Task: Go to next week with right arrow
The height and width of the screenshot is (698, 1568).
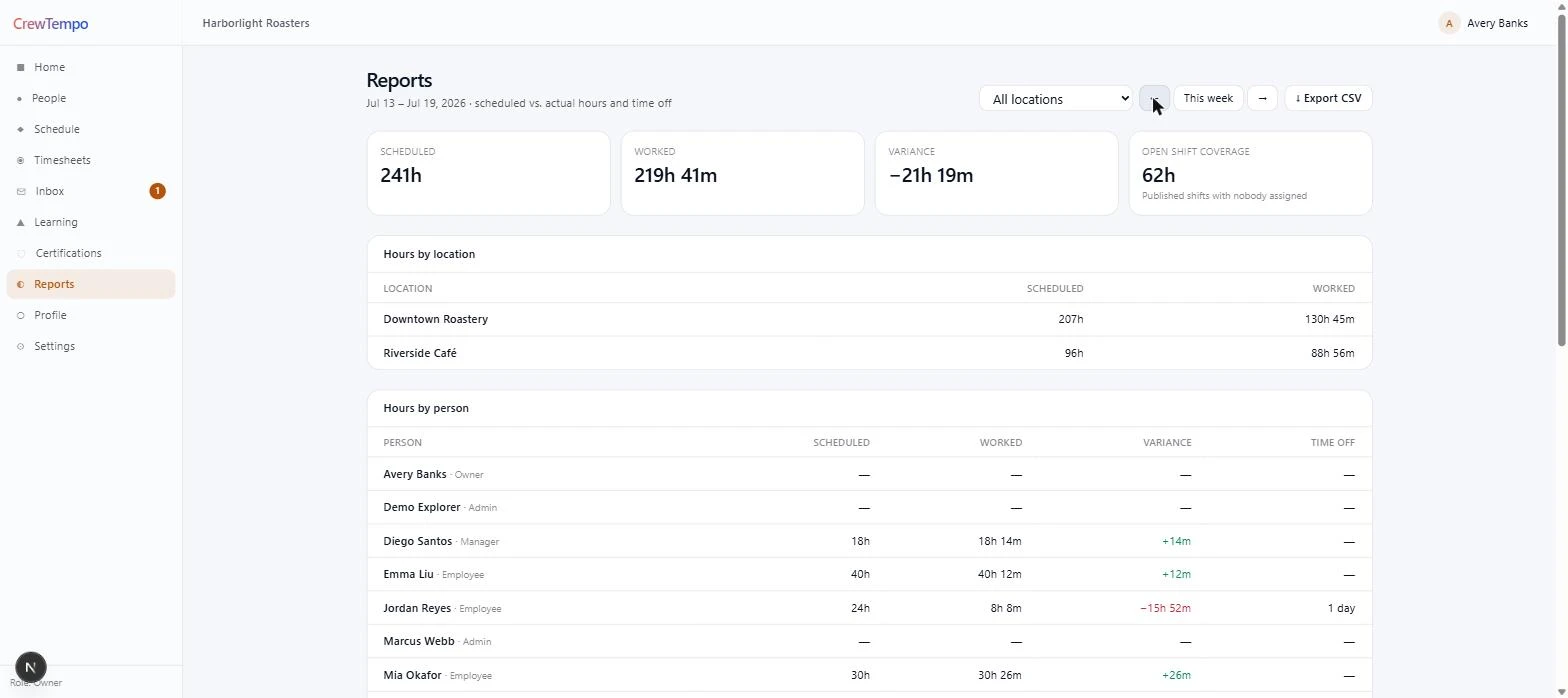Action: click(x=1262, y=98)
